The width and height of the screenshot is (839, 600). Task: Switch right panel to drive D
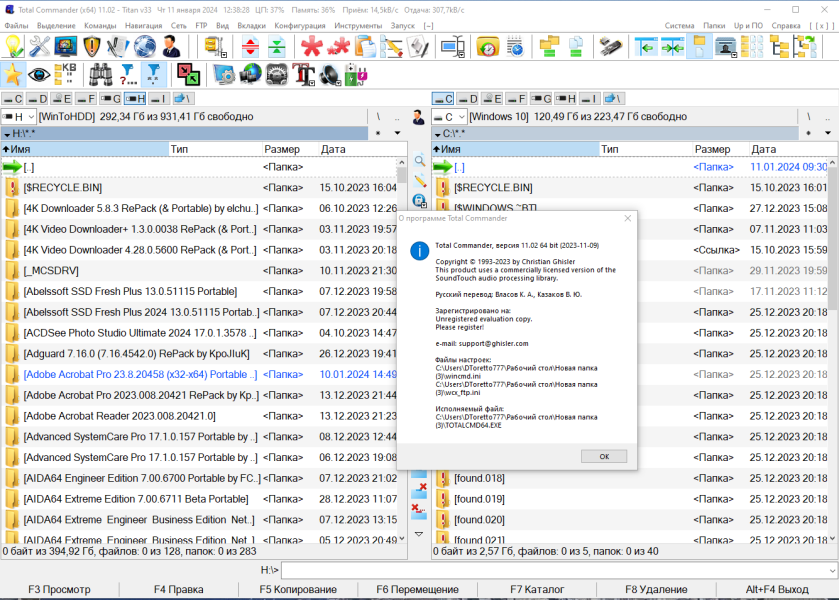pyautogui.click(x=468, y=98)
